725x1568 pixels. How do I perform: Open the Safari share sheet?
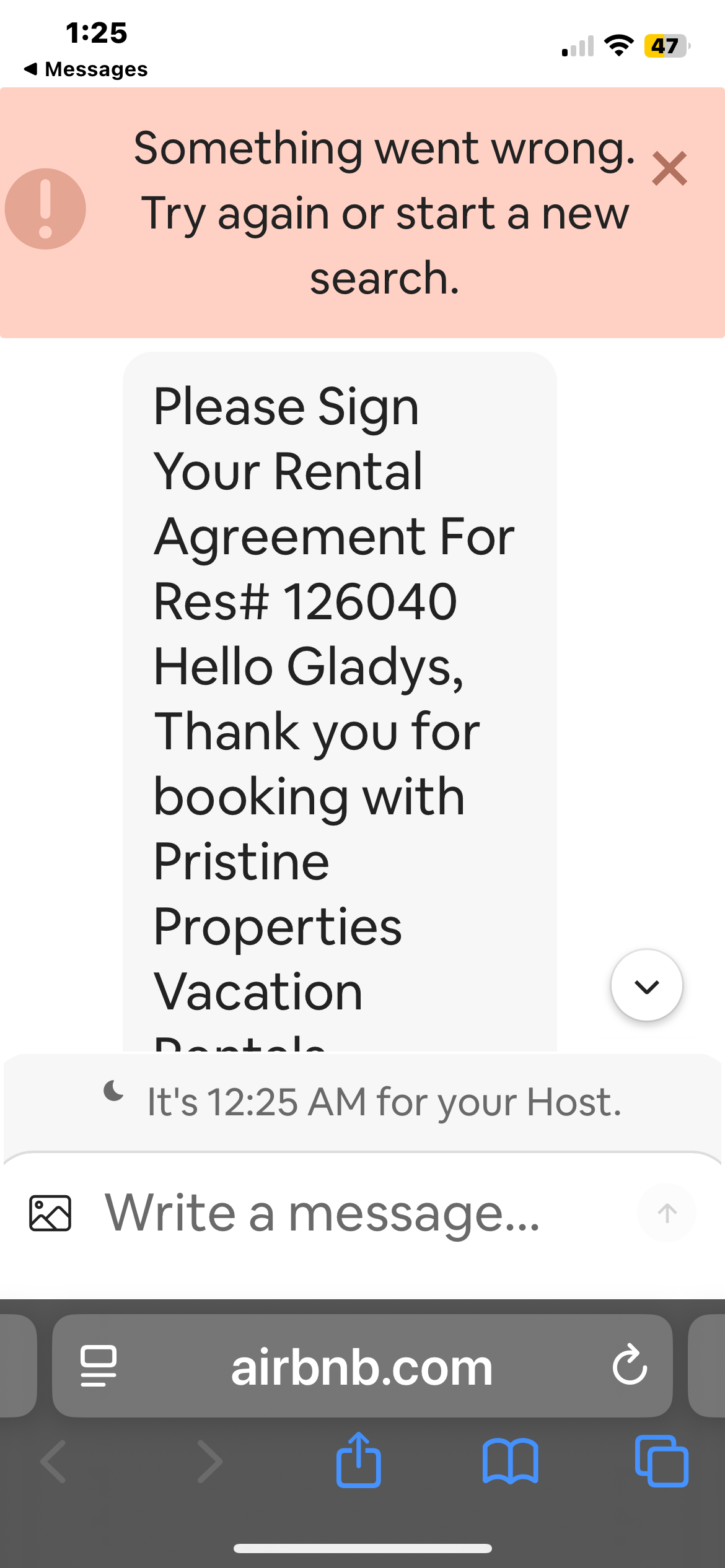359,1460
